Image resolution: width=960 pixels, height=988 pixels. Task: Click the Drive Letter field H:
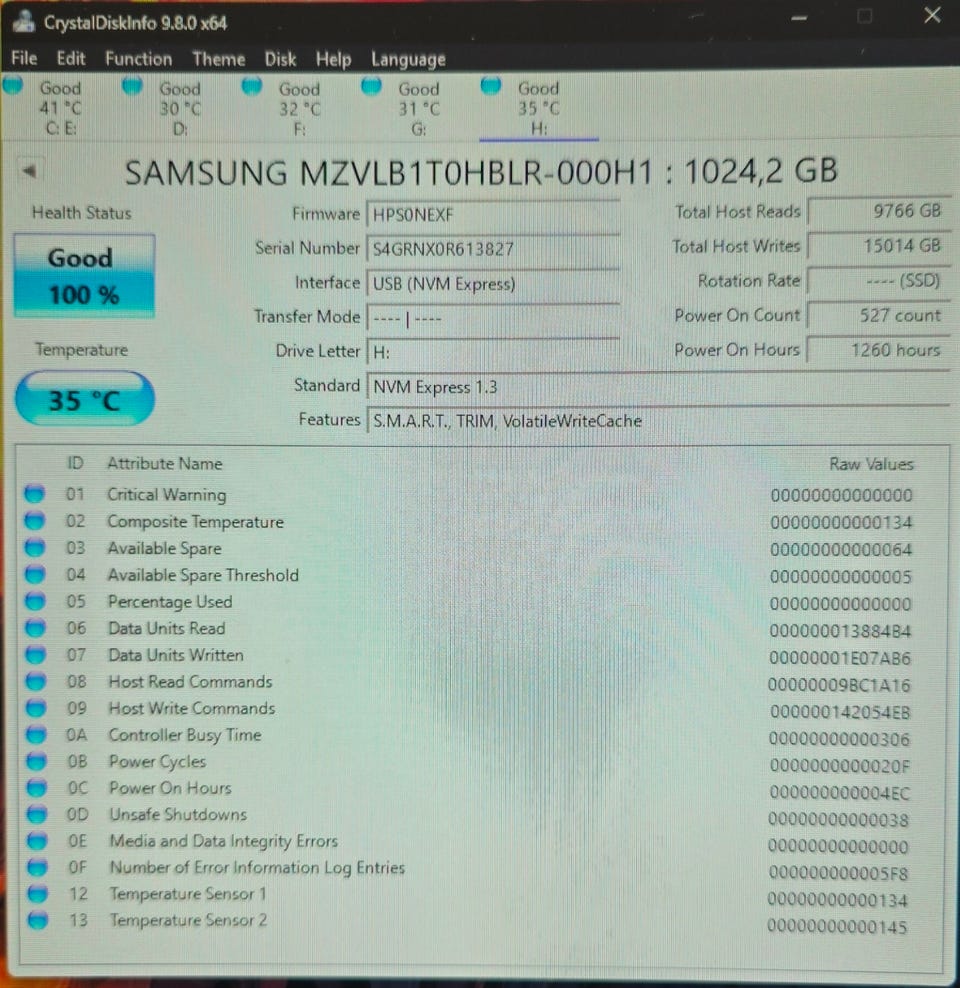[493, 352]
